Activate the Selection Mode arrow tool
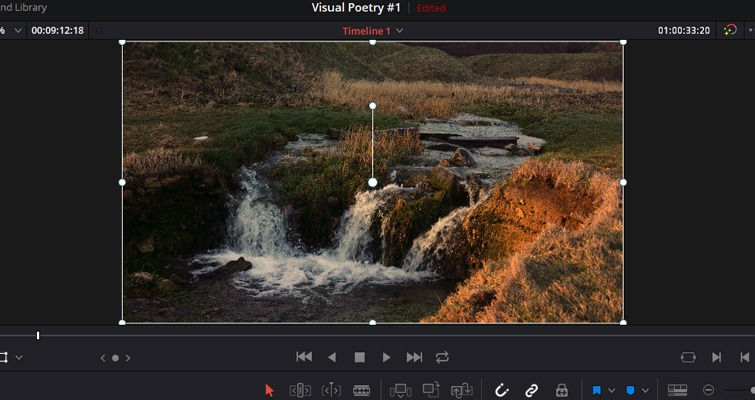 269,390
